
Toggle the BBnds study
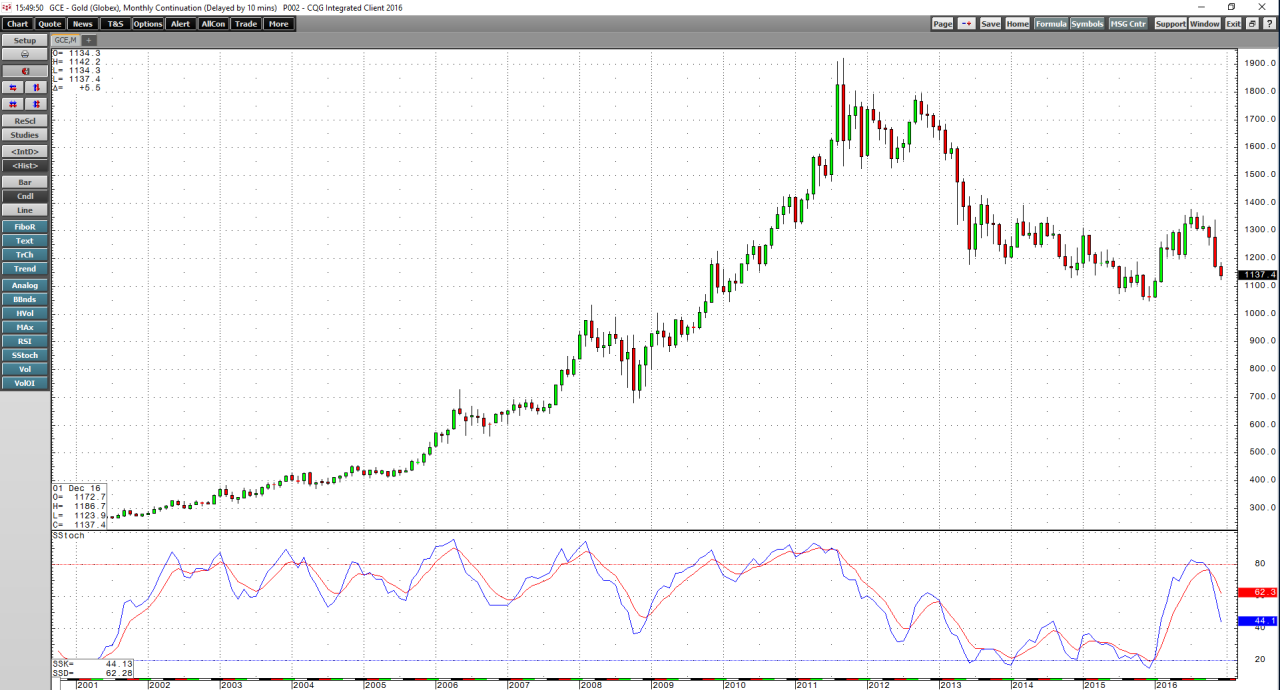(25, 299)
